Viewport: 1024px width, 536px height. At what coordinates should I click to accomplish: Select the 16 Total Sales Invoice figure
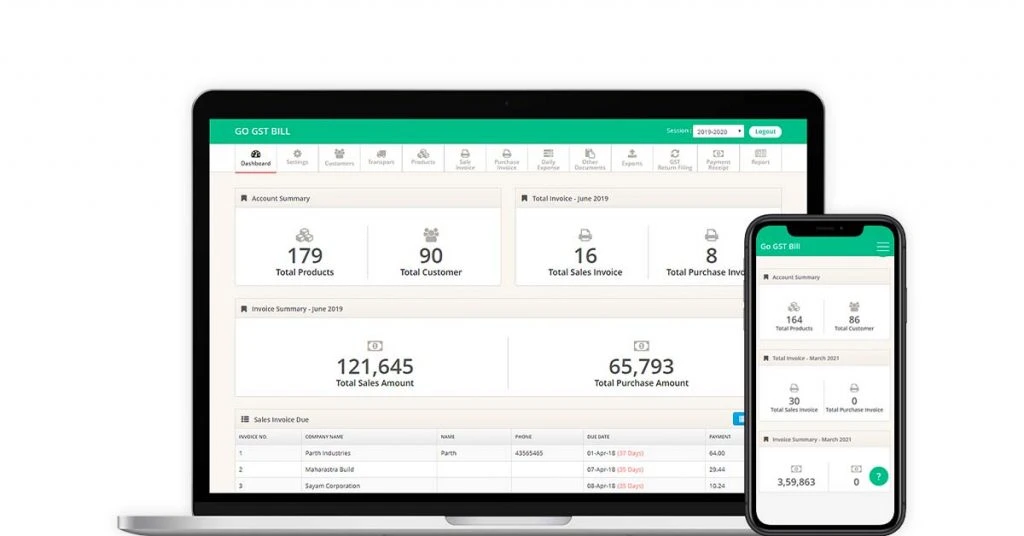585,255
